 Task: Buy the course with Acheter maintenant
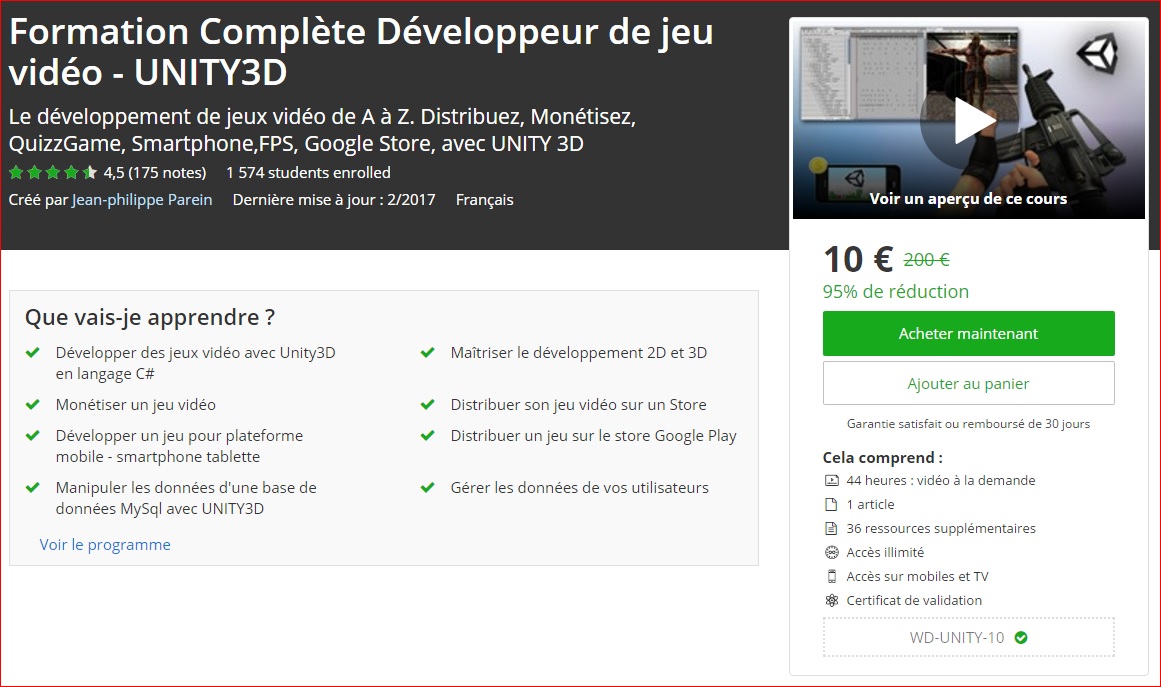(968, 333)
